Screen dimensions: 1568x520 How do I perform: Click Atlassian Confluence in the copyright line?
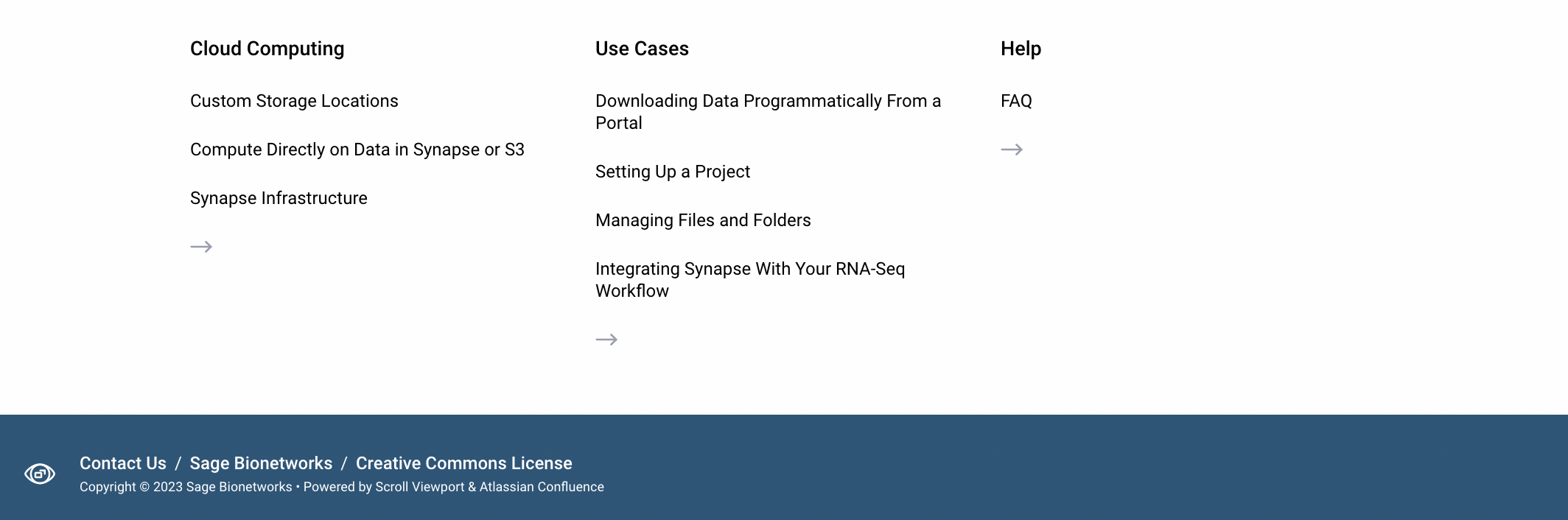coord(542,487)
